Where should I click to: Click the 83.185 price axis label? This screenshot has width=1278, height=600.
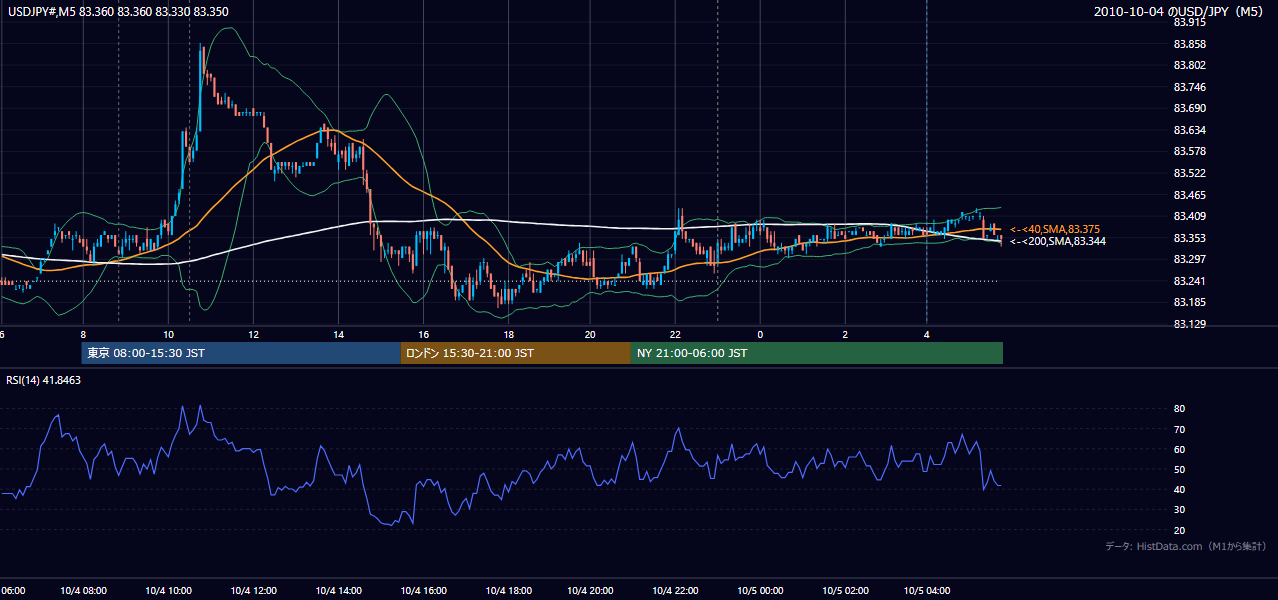tap(1189, 302)
